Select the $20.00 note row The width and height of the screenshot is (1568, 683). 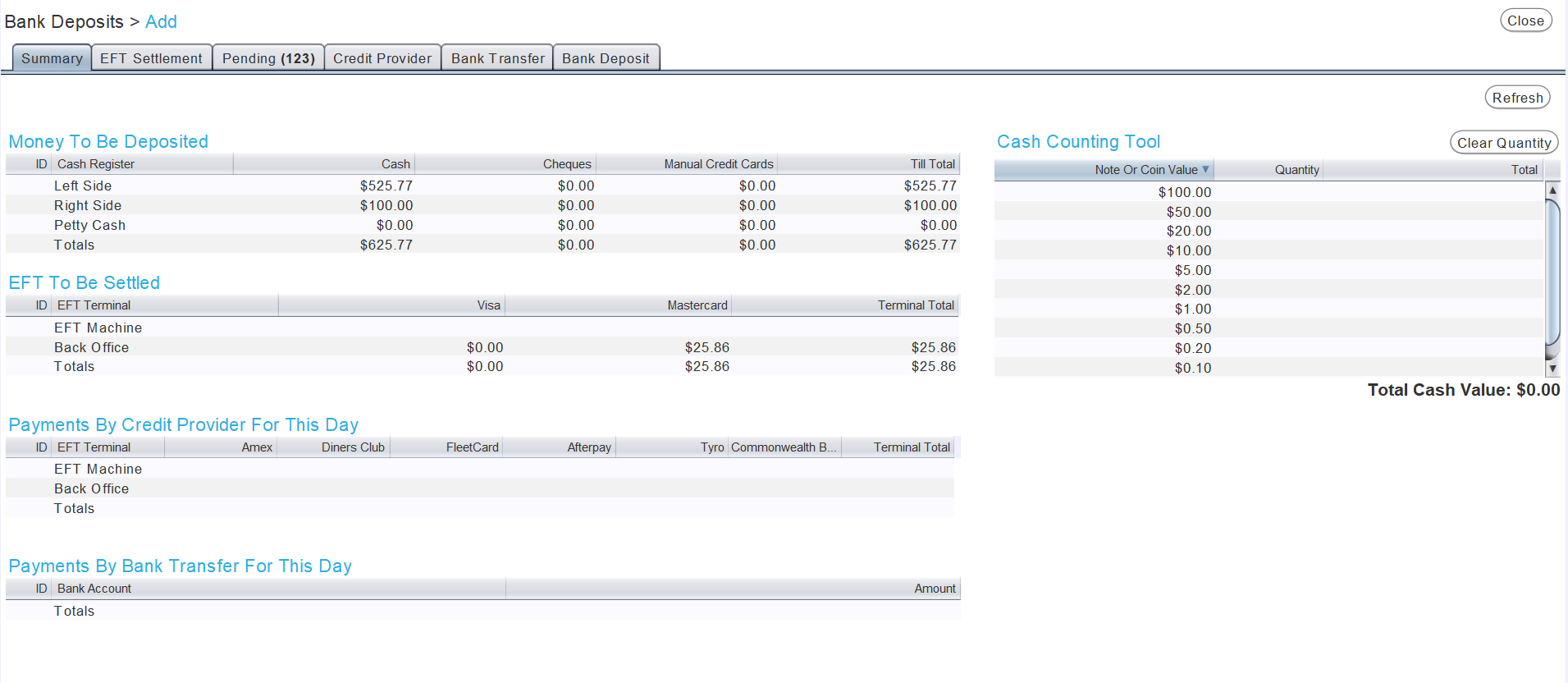(x=1269, y=231)
